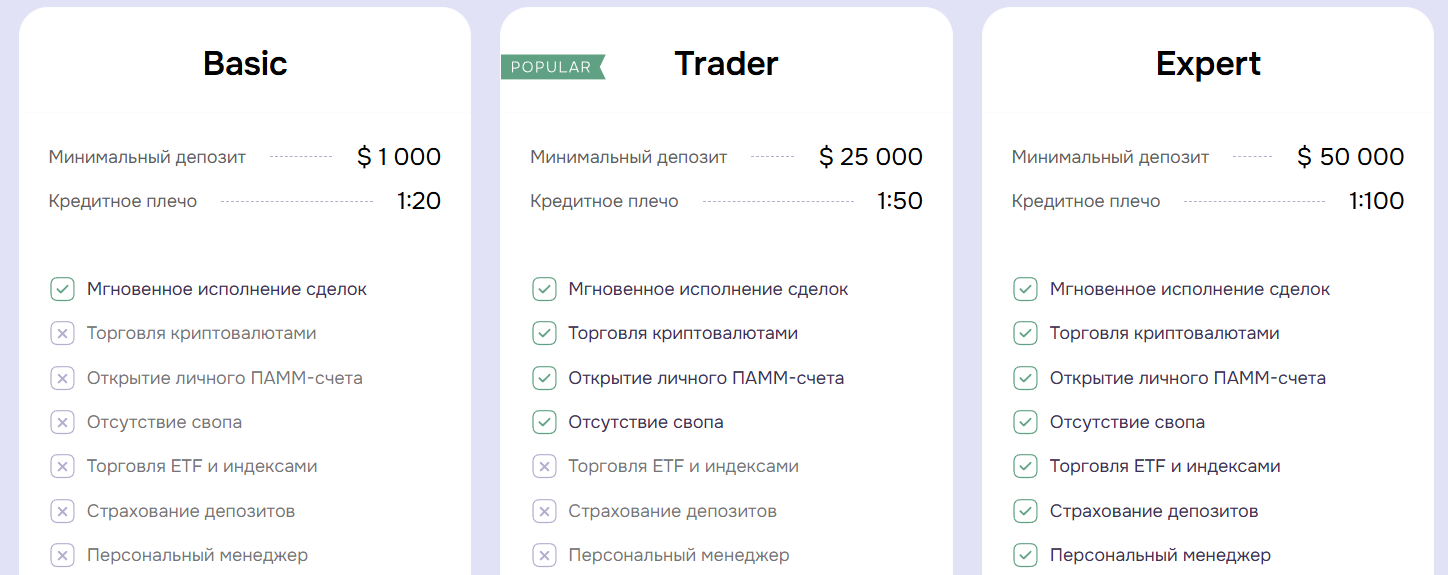Click the cross icon beside Basic crypto trading
1448x575 pixels.
(x=62, y=333)
